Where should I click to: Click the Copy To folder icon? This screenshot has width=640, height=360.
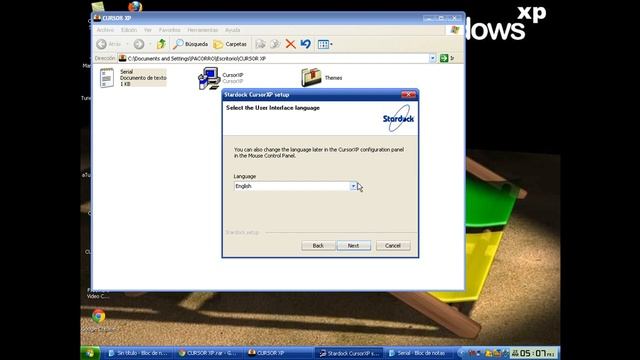276,44
